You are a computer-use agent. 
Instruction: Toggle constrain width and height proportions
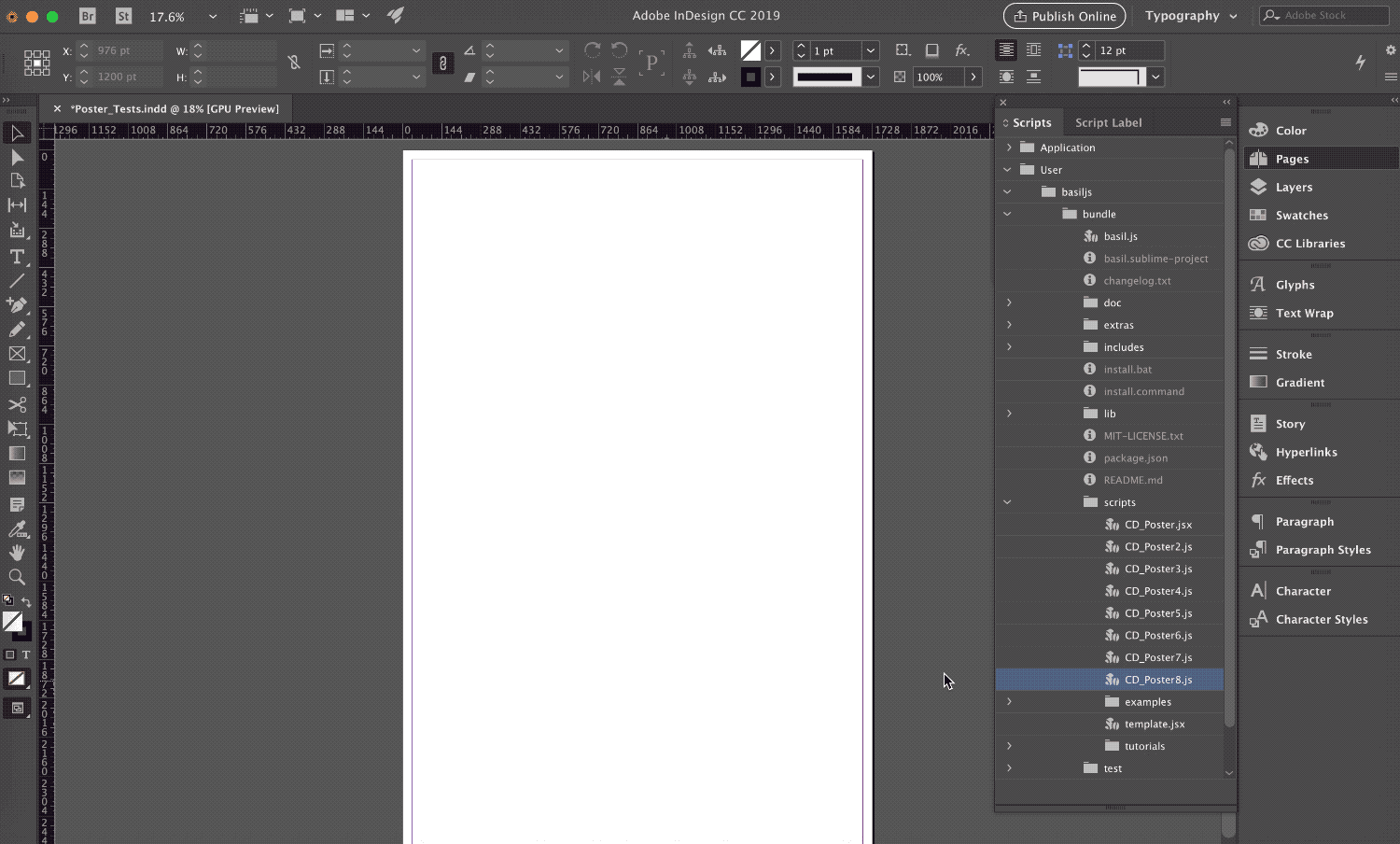294,63
